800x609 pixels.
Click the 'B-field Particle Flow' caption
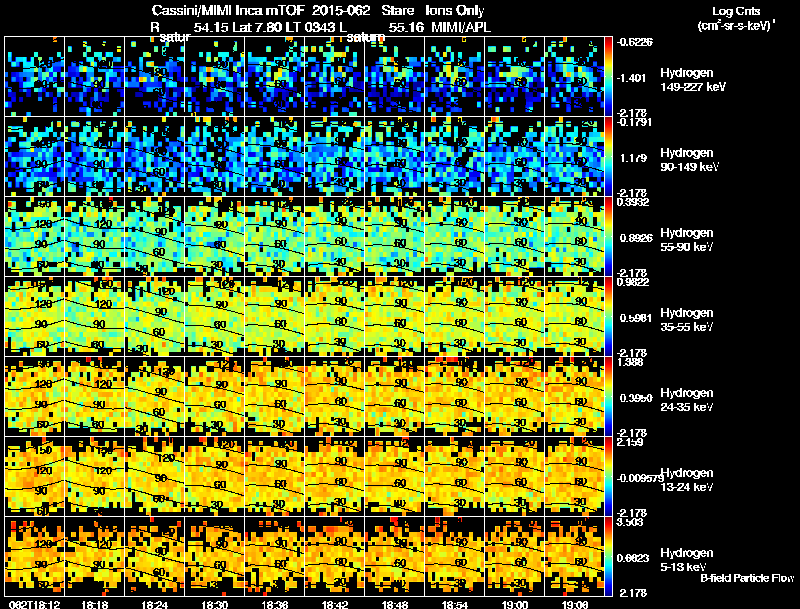[x=747, y=578]
